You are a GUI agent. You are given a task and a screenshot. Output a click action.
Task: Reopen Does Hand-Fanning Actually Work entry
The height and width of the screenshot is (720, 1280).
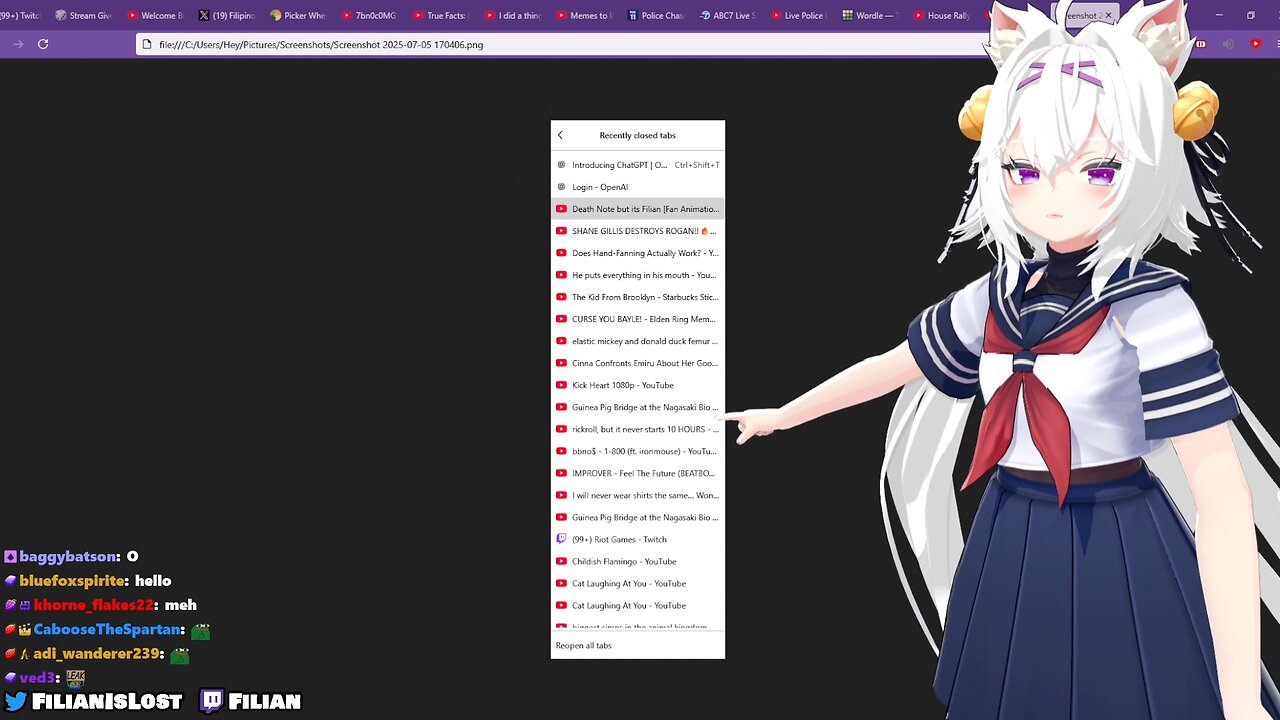(638, 253)
